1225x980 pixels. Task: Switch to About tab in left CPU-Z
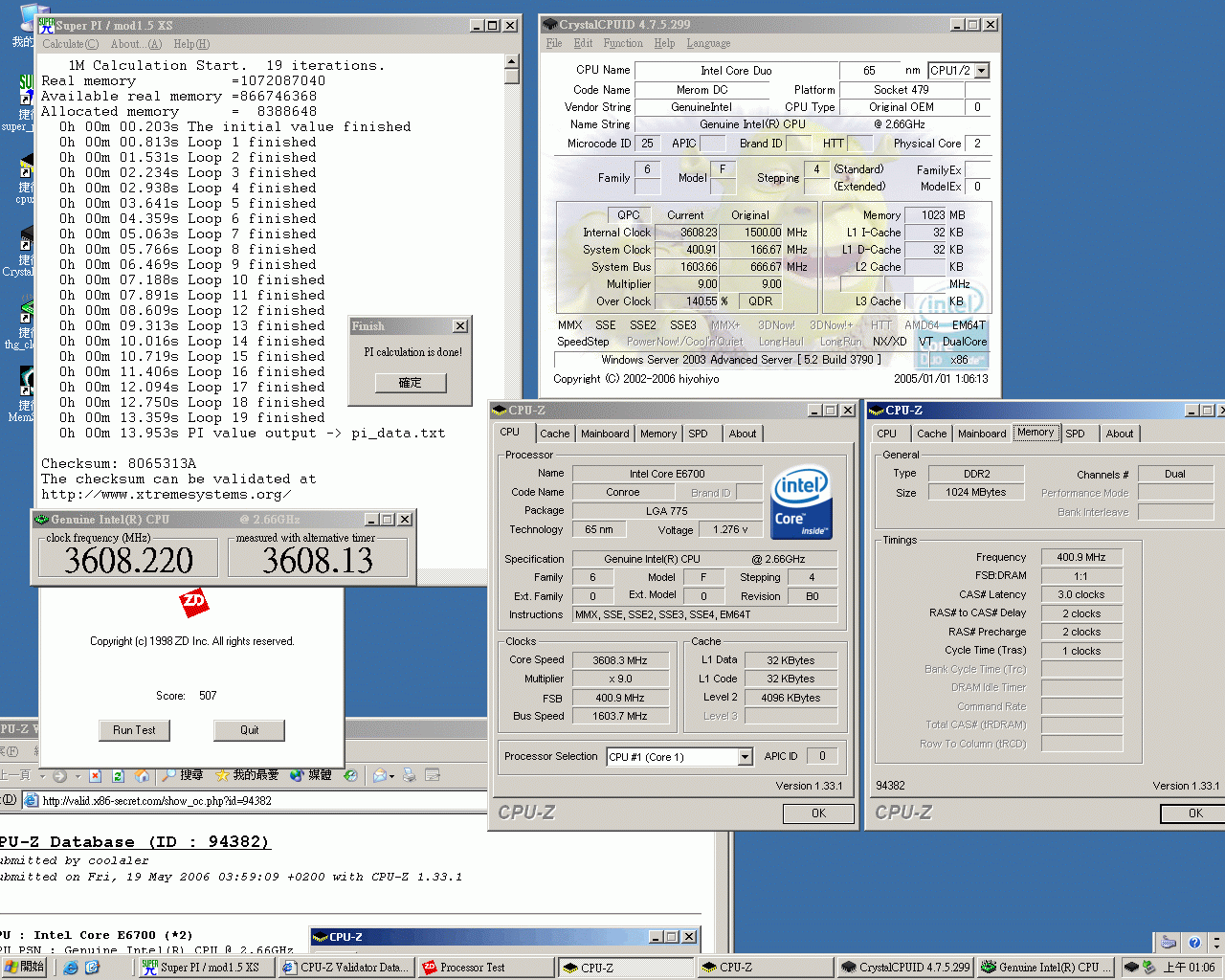point(743,434)
